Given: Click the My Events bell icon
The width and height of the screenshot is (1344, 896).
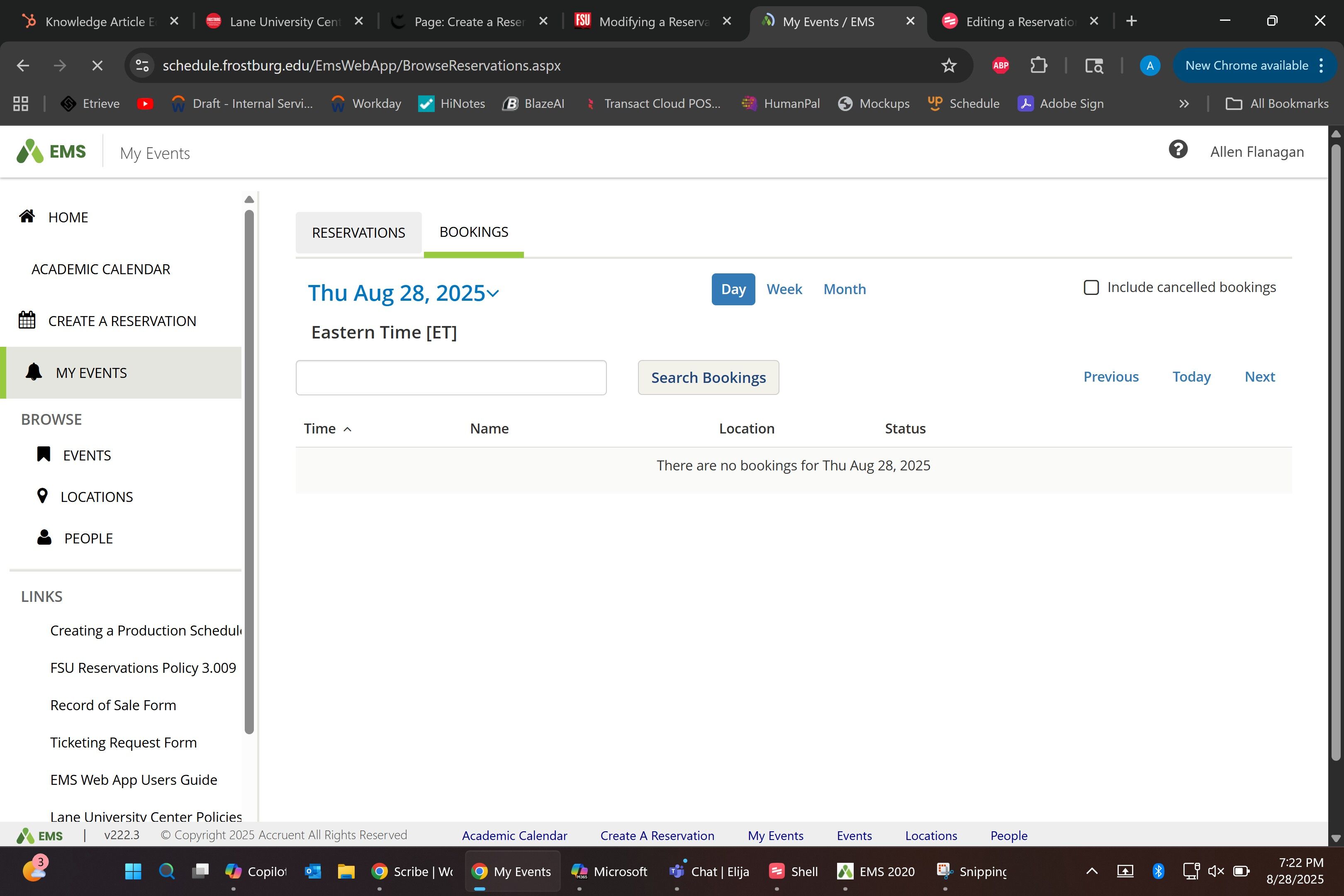Looking at the screenshot, I should [x=34, y=372].
